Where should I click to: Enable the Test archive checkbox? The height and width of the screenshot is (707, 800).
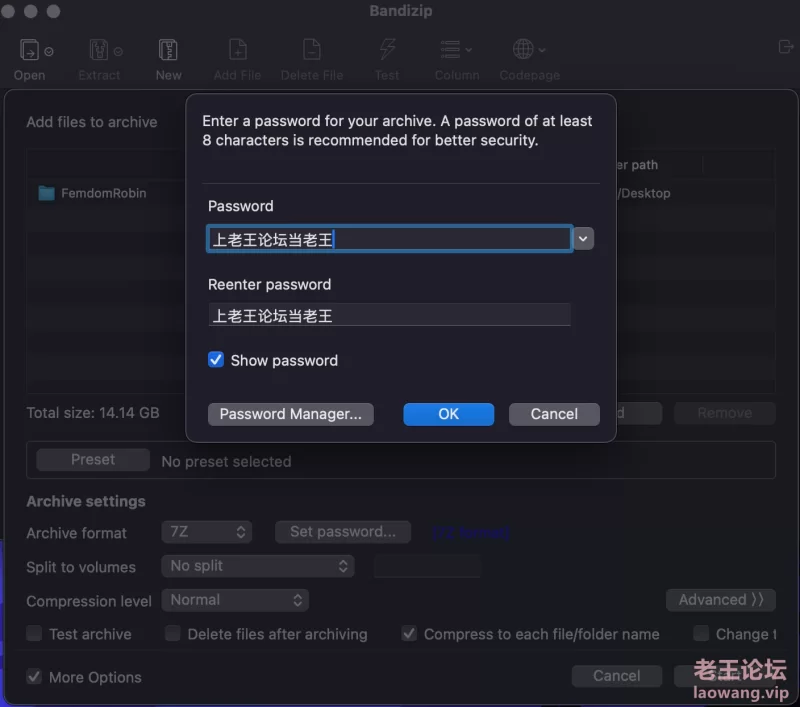click(x=34, y=634)
